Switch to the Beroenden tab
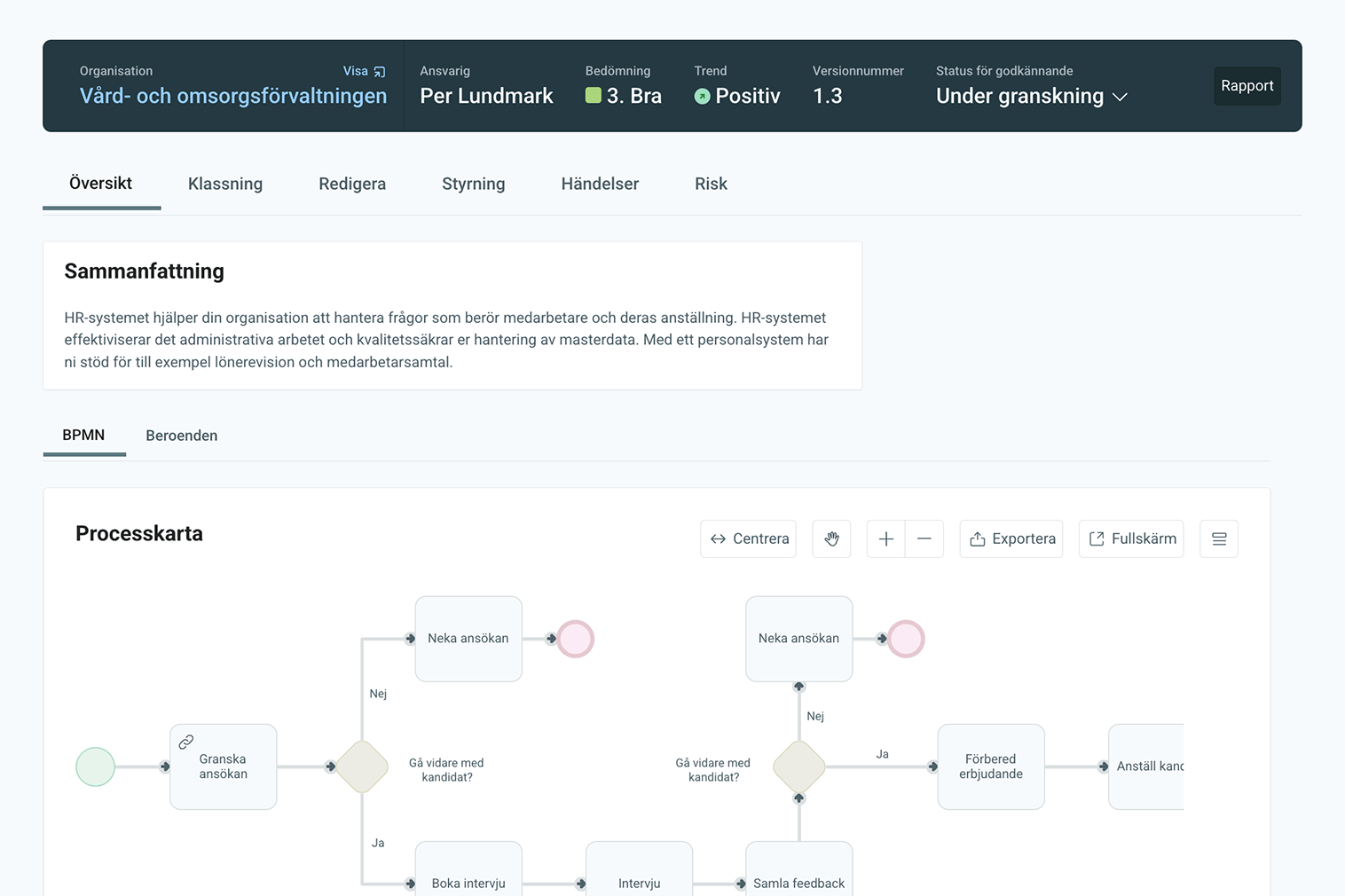Viewport: 1345px width, 896px height. point(182,436)
